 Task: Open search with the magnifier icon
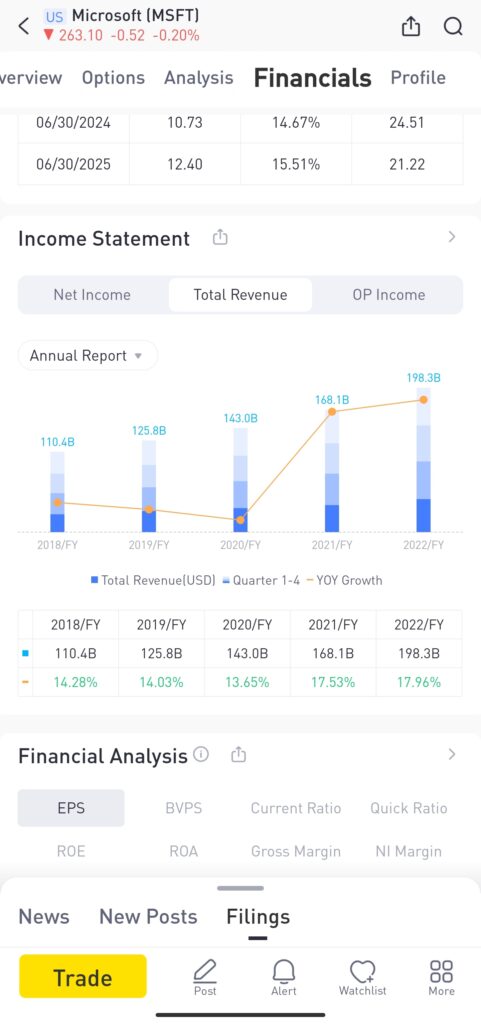click(453, 26)
